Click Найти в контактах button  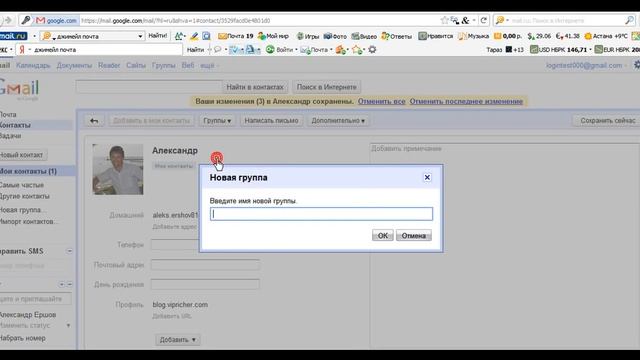255,87
